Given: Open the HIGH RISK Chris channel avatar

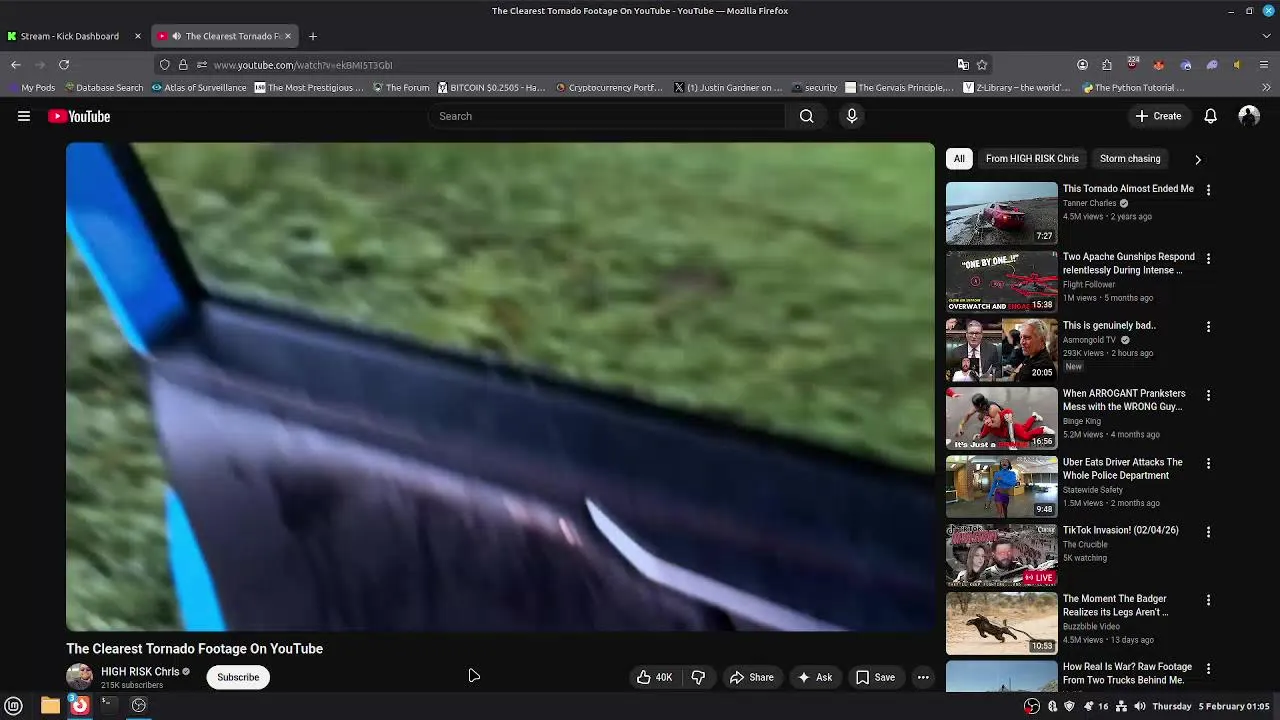Looking at the screenshot, I should (x=79, y=677).
